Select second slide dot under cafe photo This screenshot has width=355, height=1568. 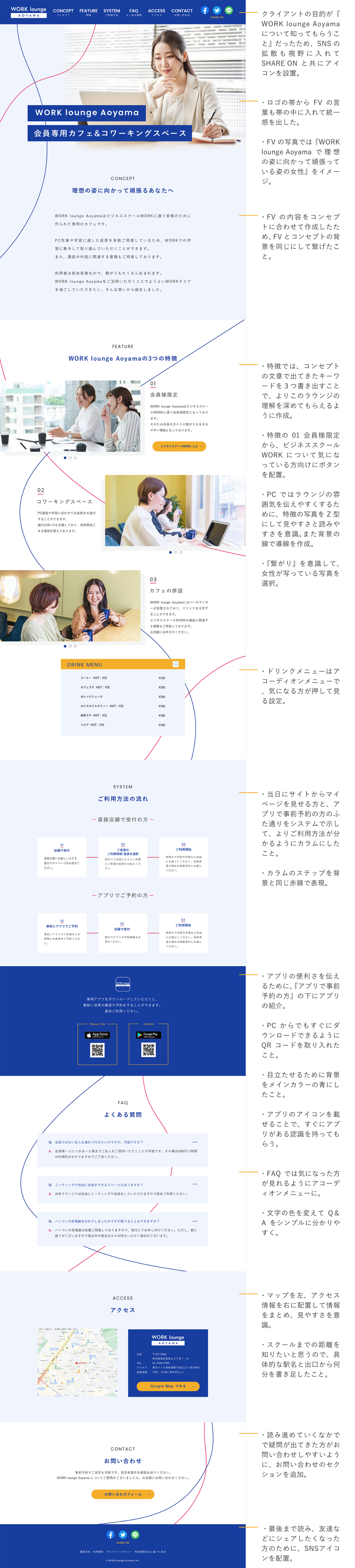(x=70, y=646)
